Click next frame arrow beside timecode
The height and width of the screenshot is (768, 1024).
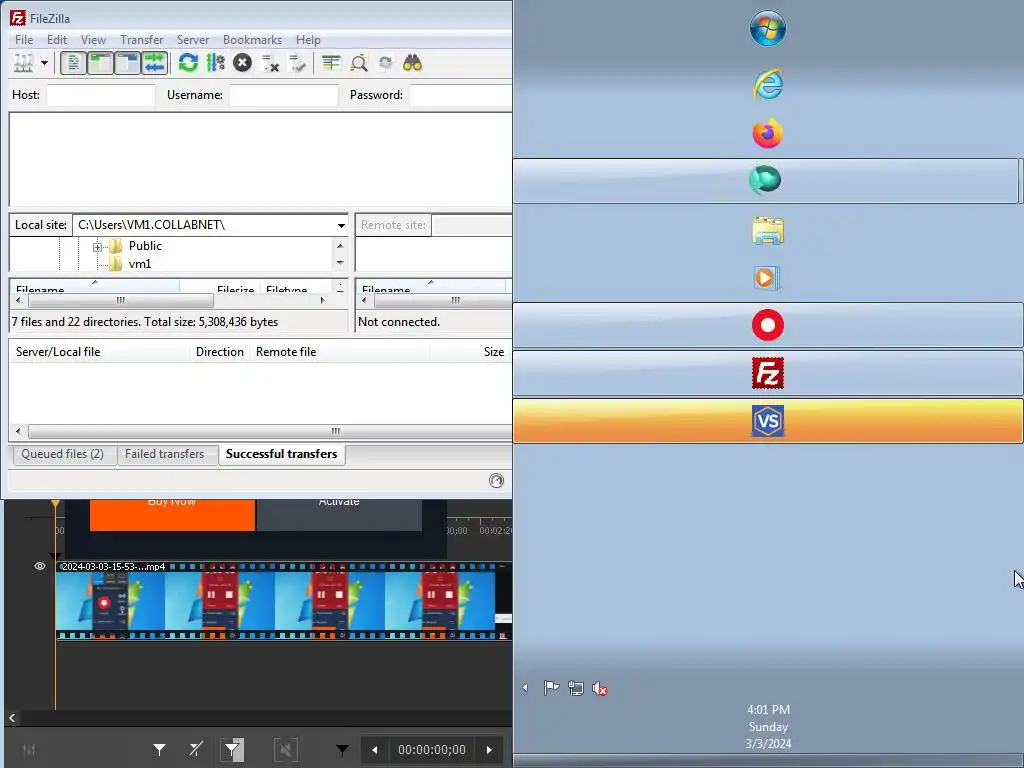pos(489,750)
